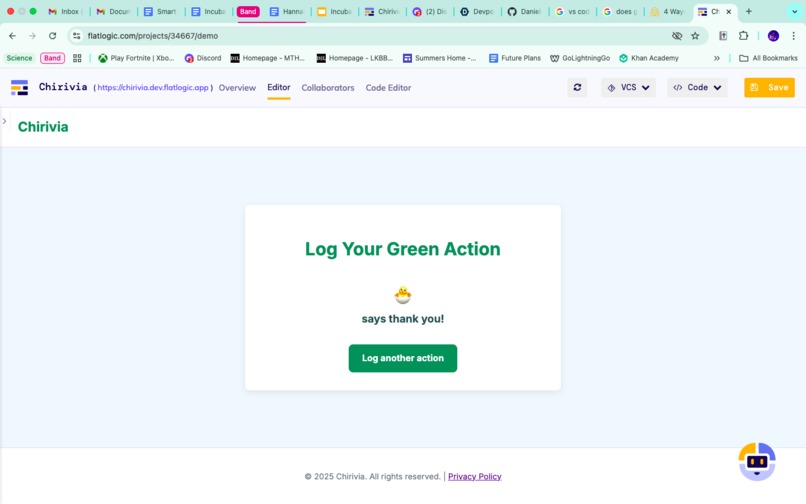Open the Code Editor tab
The image size is (806, 504).
(x=388, y=88)
